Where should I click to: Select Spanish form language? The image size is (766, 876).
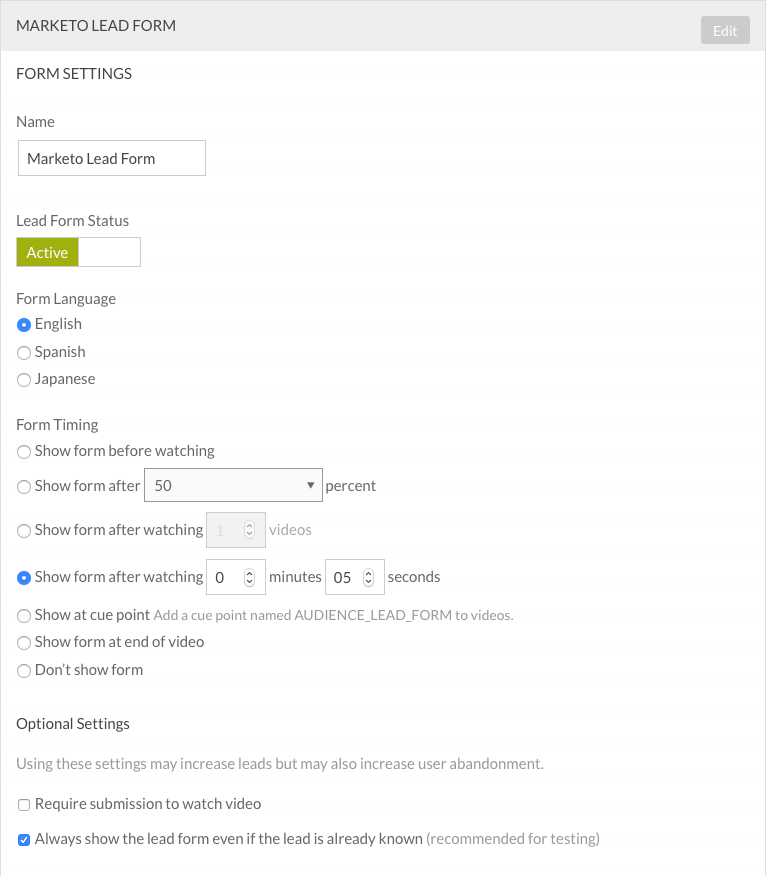point(24,352)
